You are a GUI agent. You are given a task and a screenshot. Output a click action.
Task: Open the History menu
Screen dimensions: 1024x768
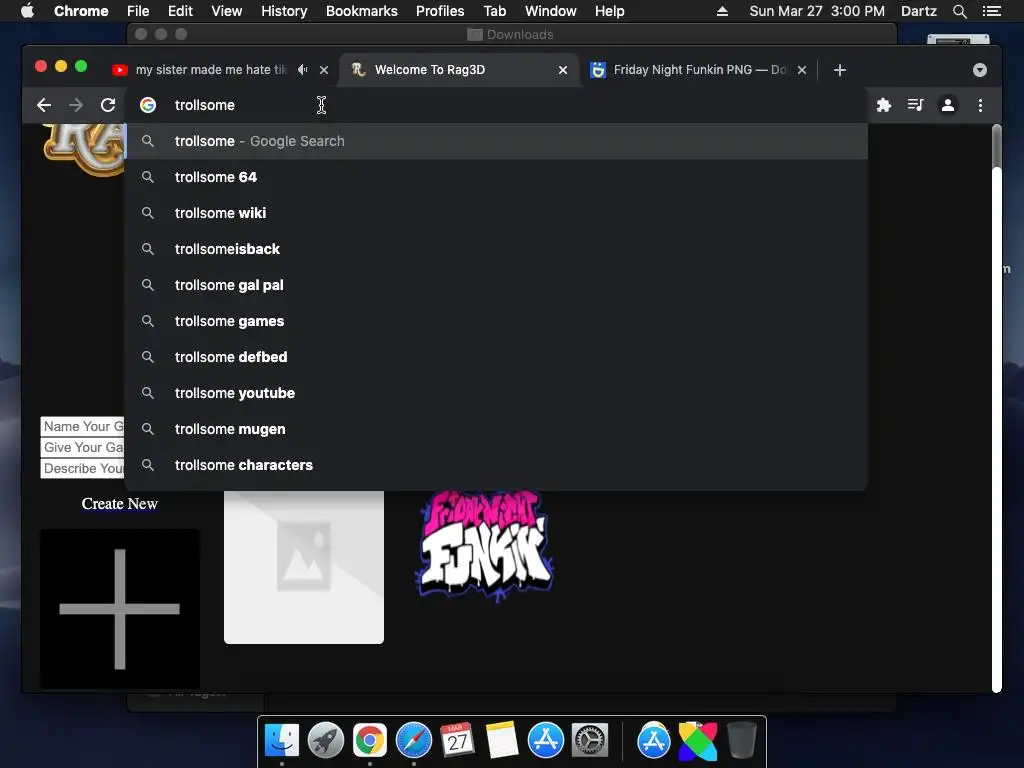[x=284, y=11]
